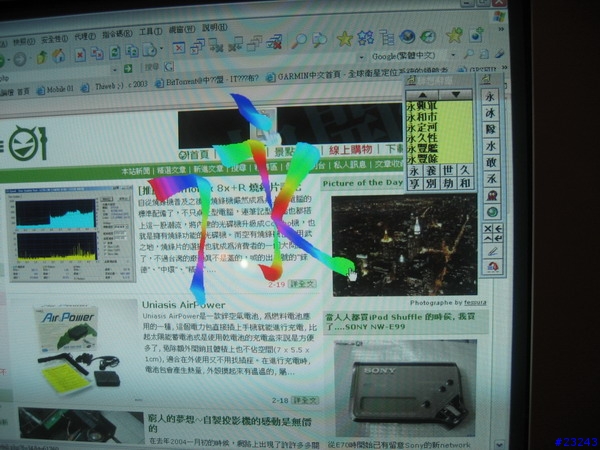Viewport: 600px width, 450px height.
Task: Click the Sony player thumbnail image
Action: pyautogui.click(x=406, y=388)
